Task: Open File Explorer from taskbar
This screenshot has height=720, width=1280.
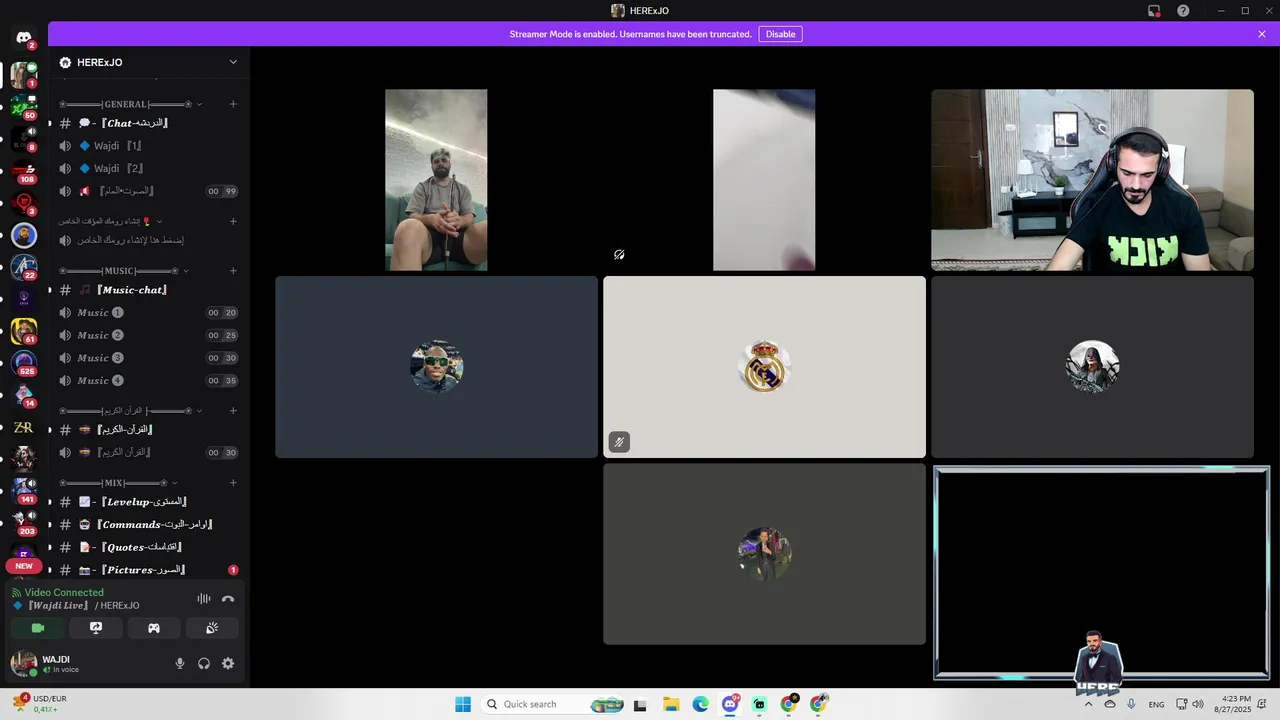Action: [670, 704]
